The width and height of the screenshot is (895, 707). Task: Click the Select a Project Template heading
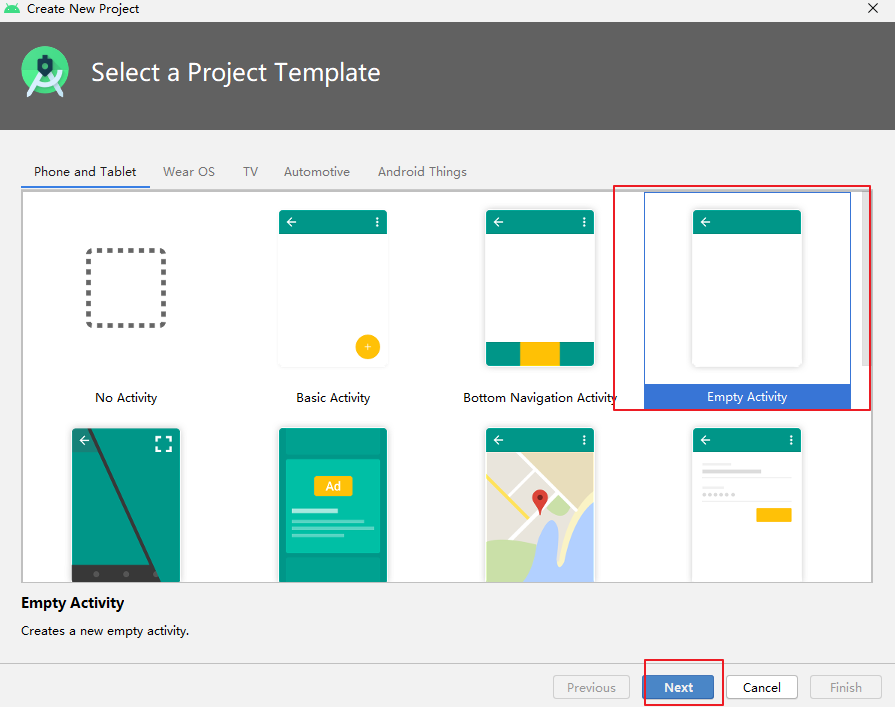[x=236, y=72]
